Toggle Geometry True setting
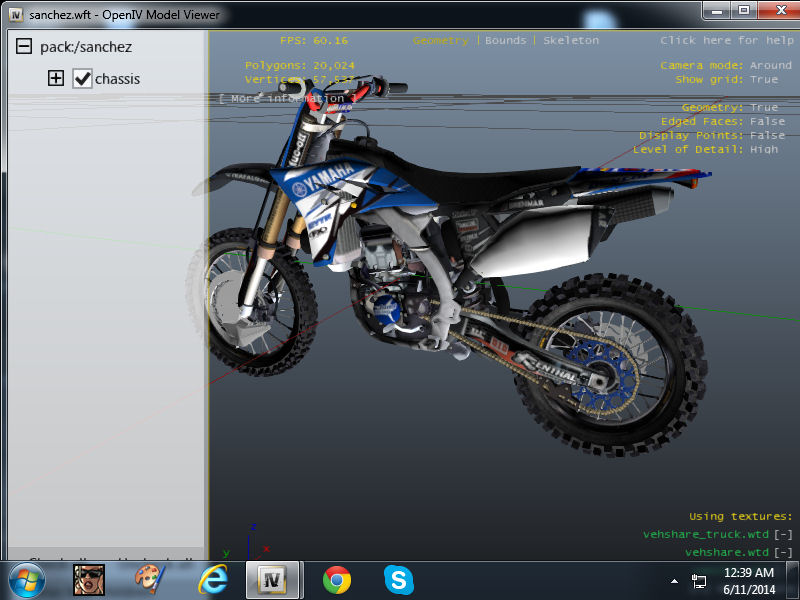 pyautogui.click(x=764, y=108)
